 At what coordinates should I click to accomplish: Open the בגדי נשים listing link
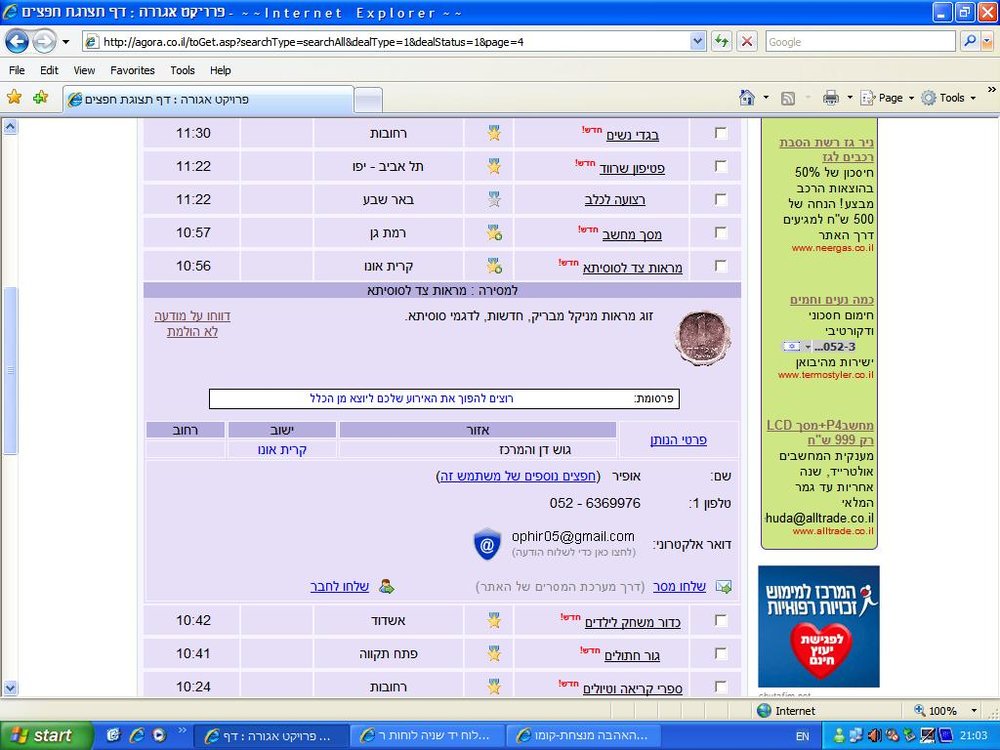(x=632, y=135)
